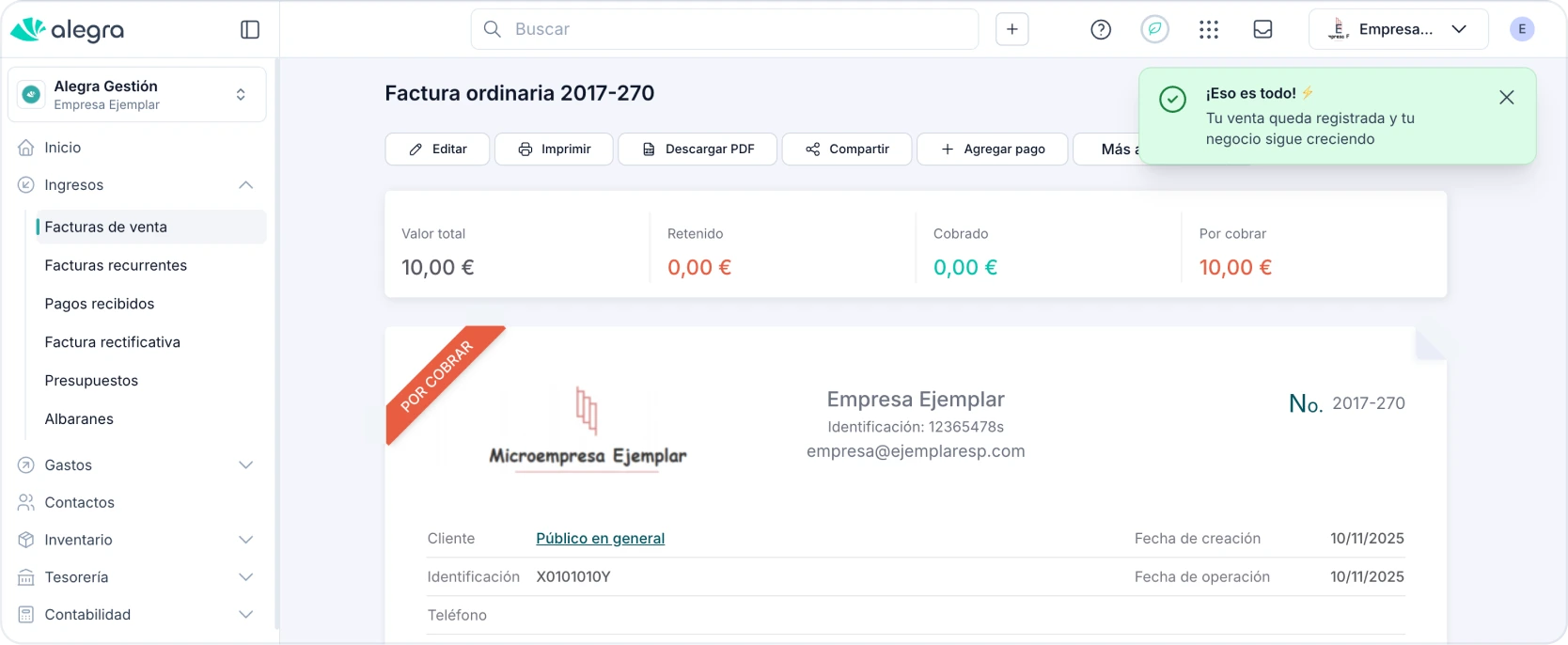Select Facturas de venta
Image resolution: width=1568 pixels, height=645 pixels.
150,227
